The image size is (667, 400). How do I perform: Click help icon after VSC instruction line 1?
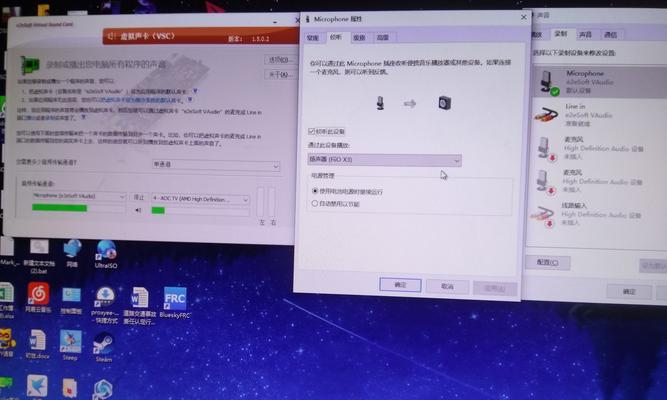click(x=195, y=91)
